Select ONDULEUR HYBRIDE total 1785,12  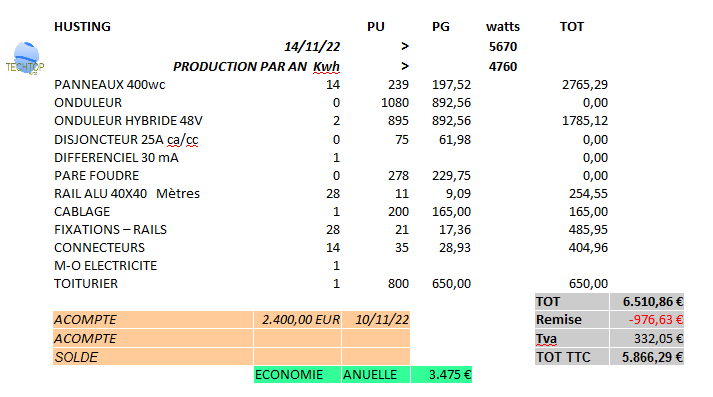point(585,121)
